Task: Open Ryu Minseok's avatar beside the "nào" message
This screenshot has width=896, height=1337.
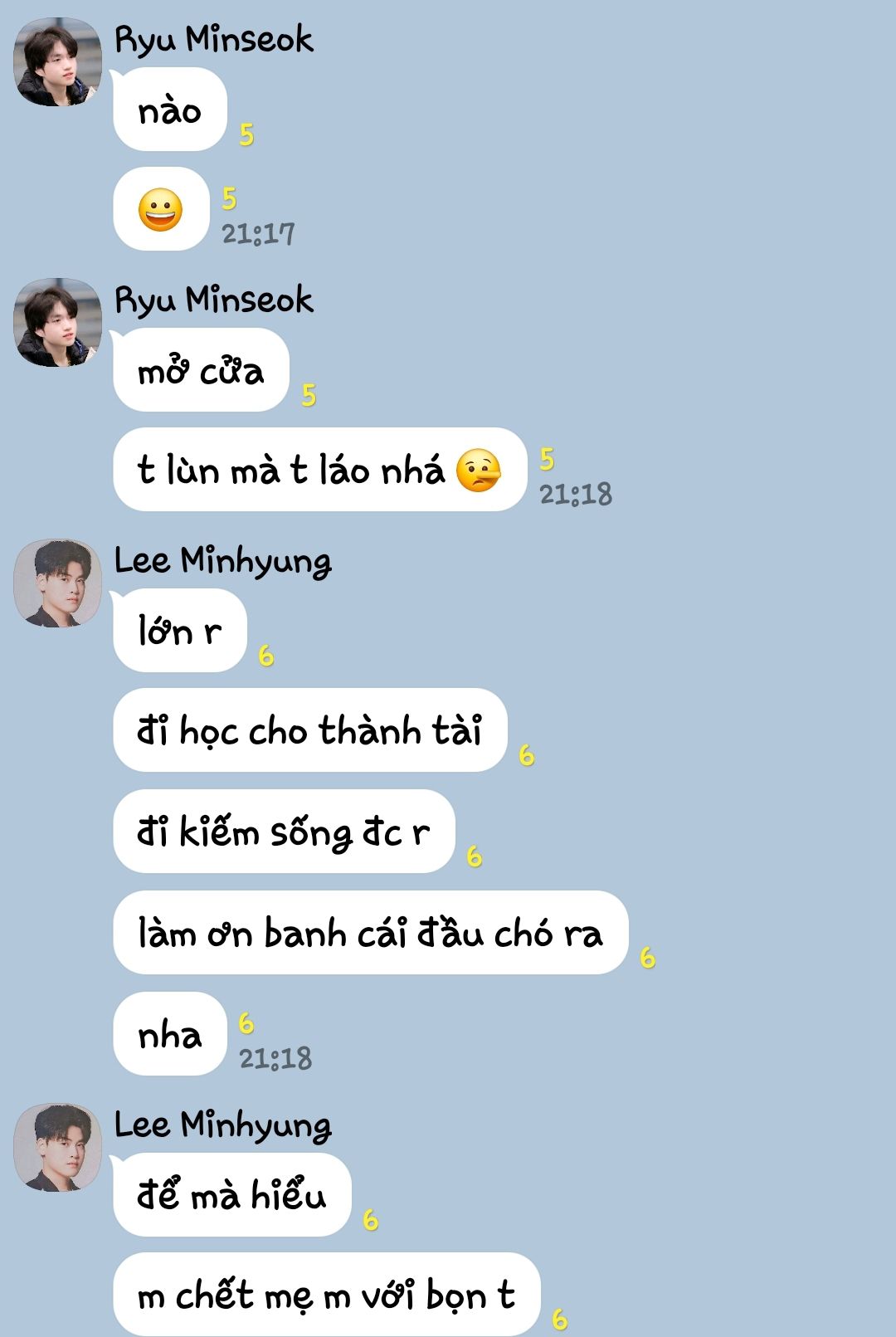Action: click(58, 62)
